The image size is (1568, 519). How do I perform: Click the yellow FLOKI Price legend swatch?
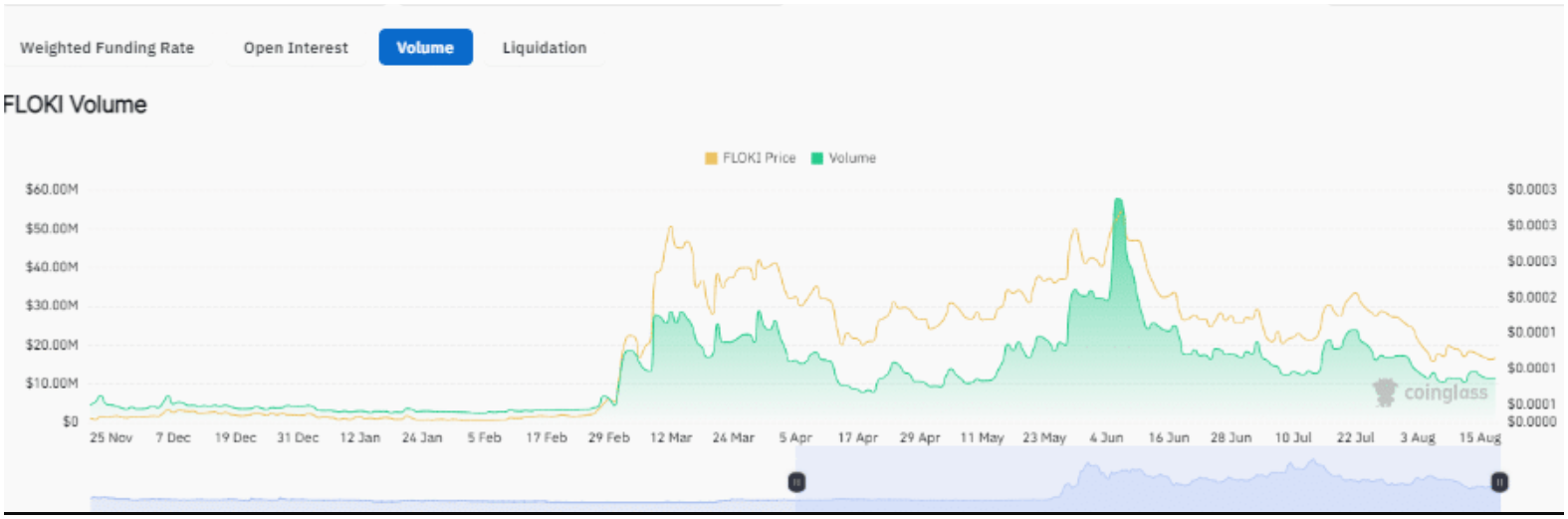711,158
